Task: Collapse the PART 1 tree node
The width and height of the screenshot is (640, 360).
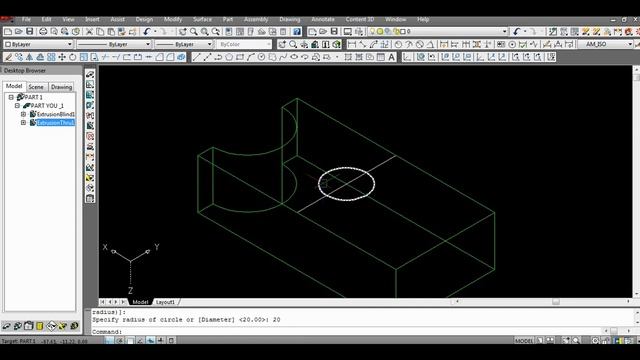Action: coord(11,97)
